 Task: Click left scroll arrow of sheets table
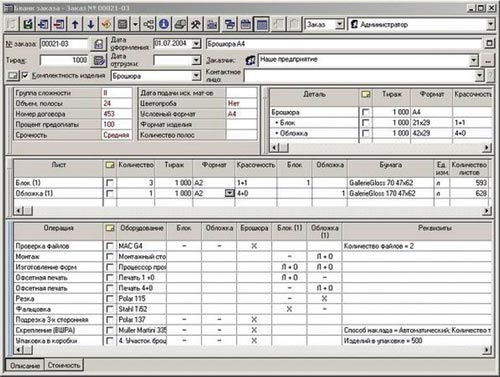(x=18, y=210)
